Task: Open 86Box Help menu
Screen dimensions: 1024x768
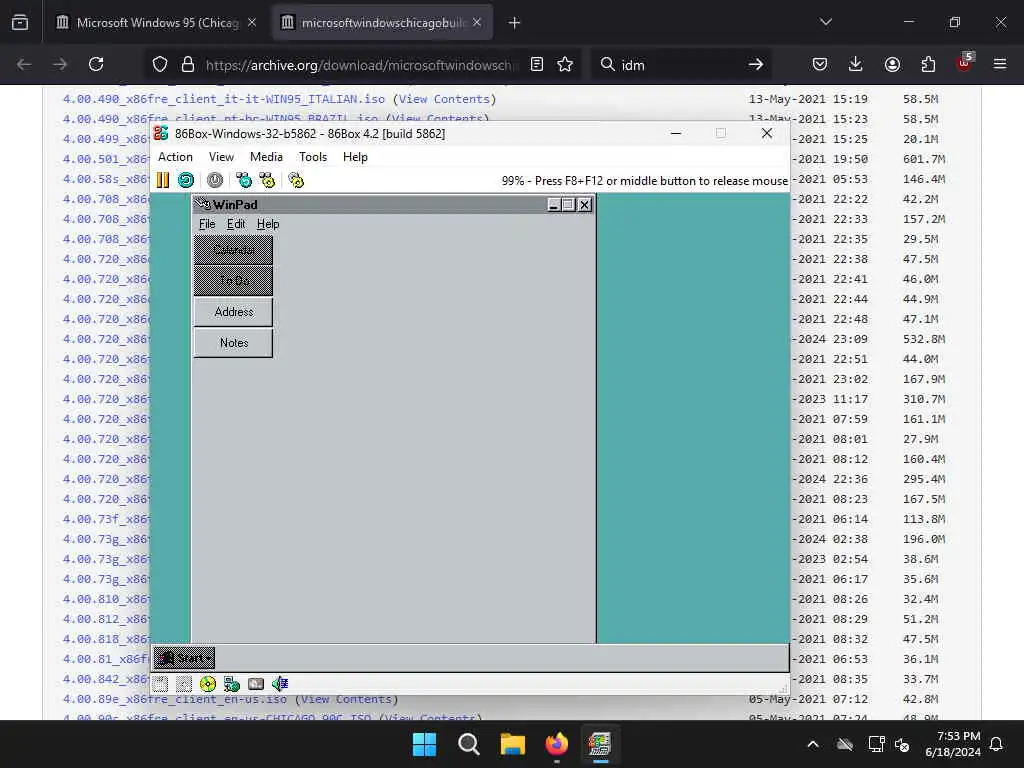Action: (355, 157)
